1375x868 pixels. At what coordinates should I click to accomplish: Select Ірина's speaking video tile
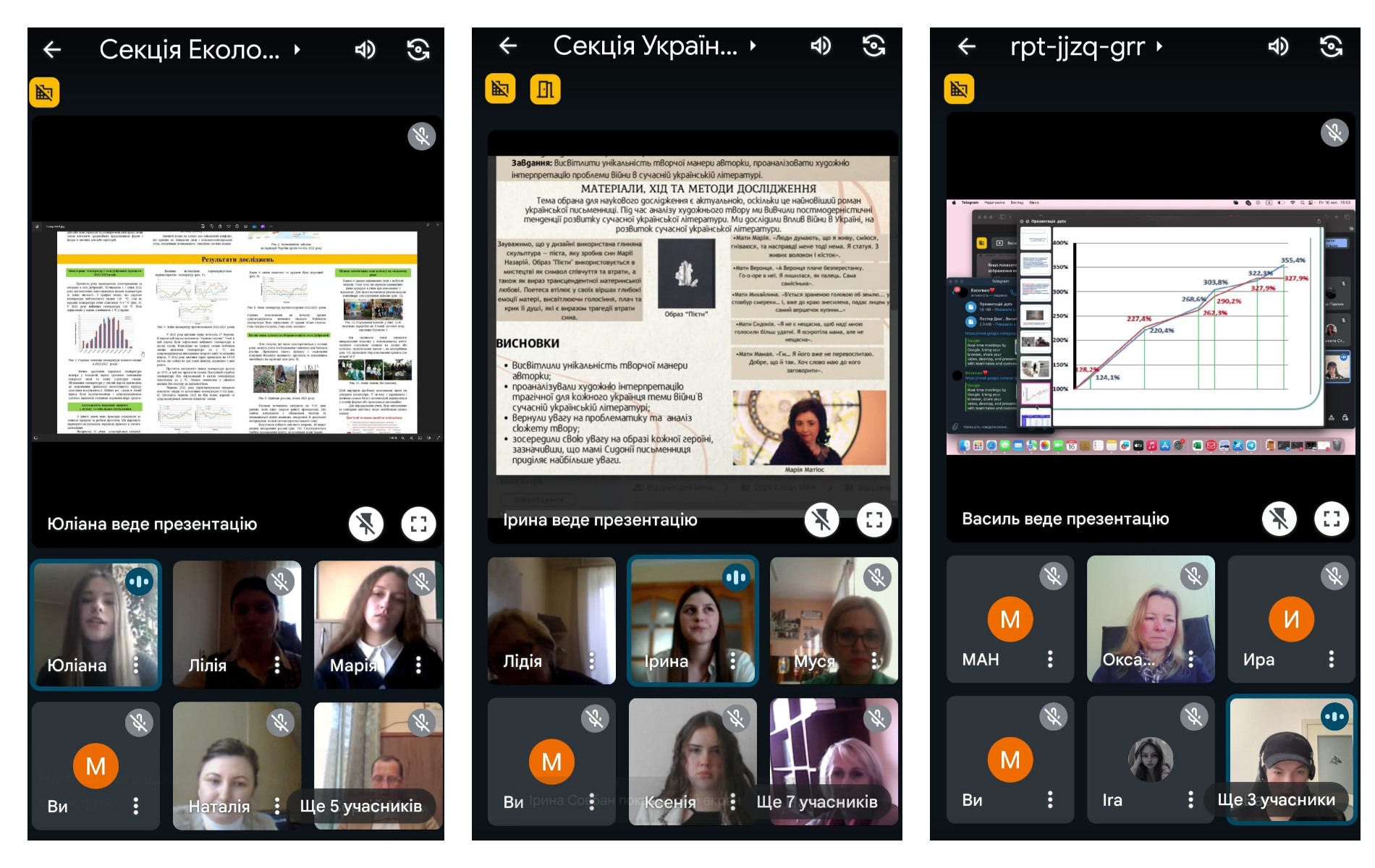click(x=693, y=620)
